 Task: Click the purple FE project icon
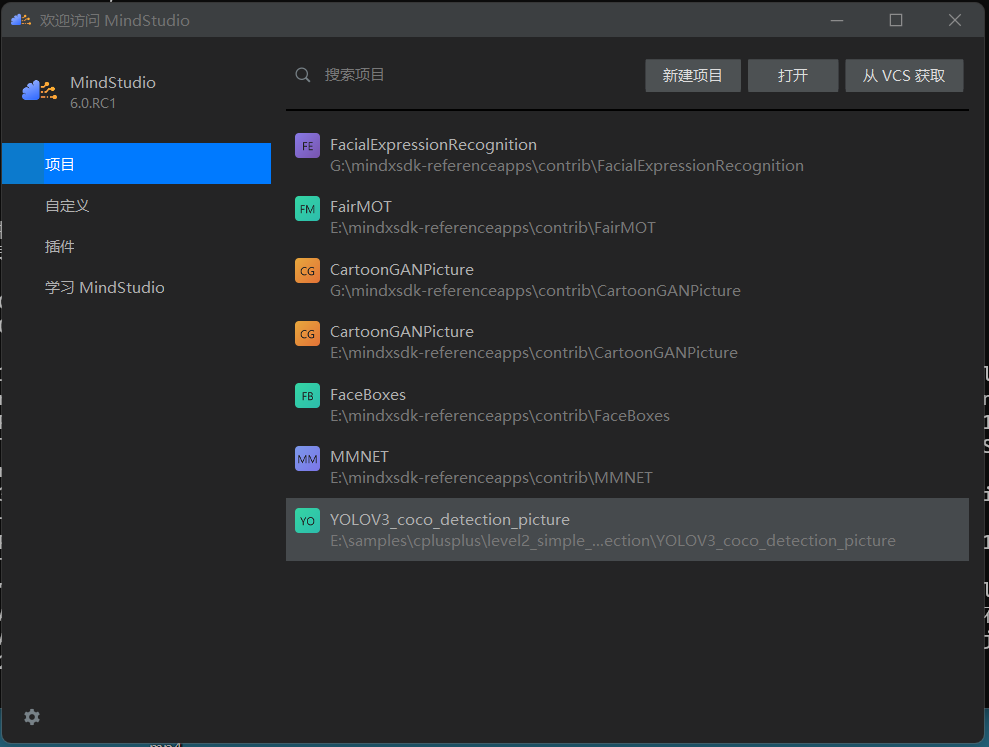point(307,145)
